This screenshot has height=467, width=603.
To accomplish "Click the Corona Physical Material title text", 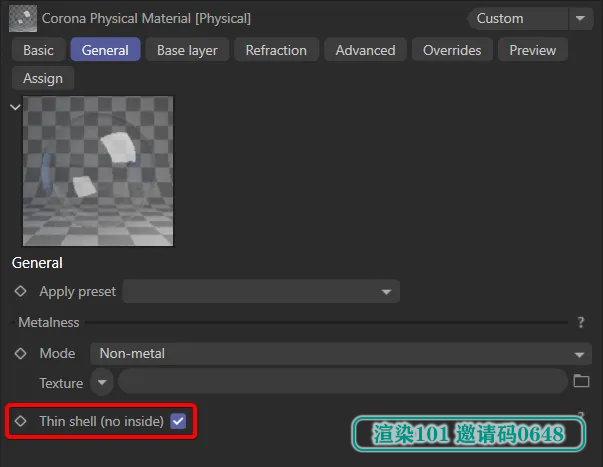I will (146, 18).
